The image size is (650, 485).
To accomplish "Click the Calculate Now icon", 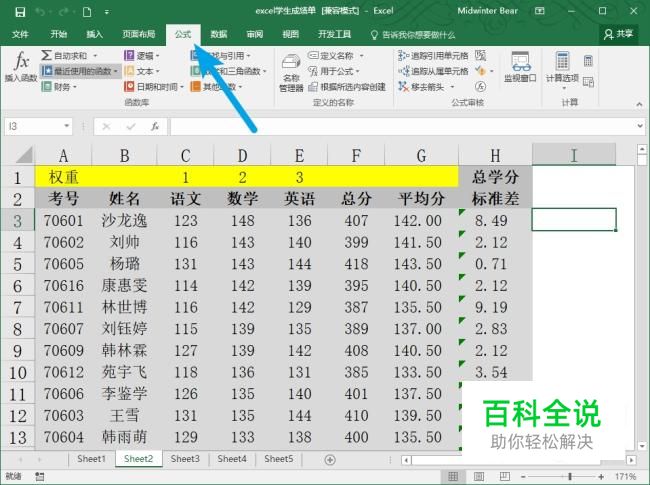I will [x=588, y=61].
